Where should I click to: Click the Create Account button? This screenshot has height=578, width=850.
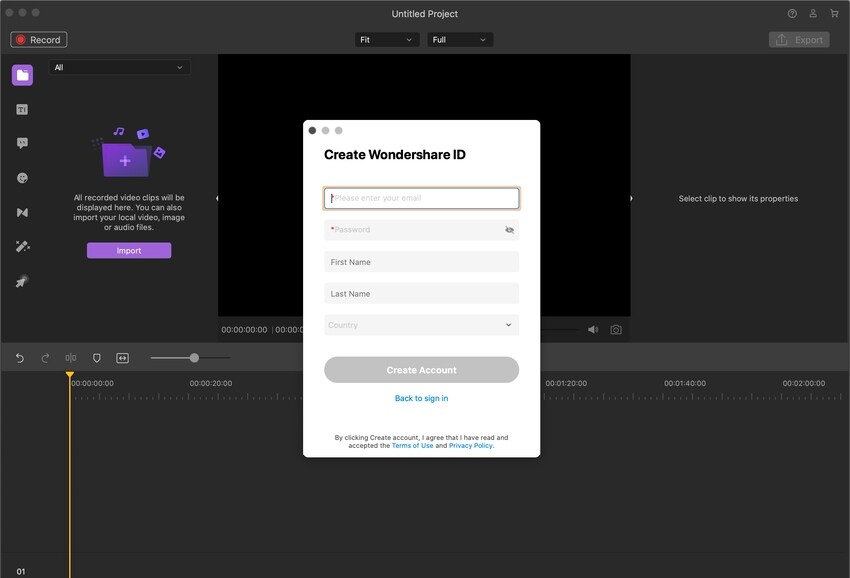tap(421, 370)
